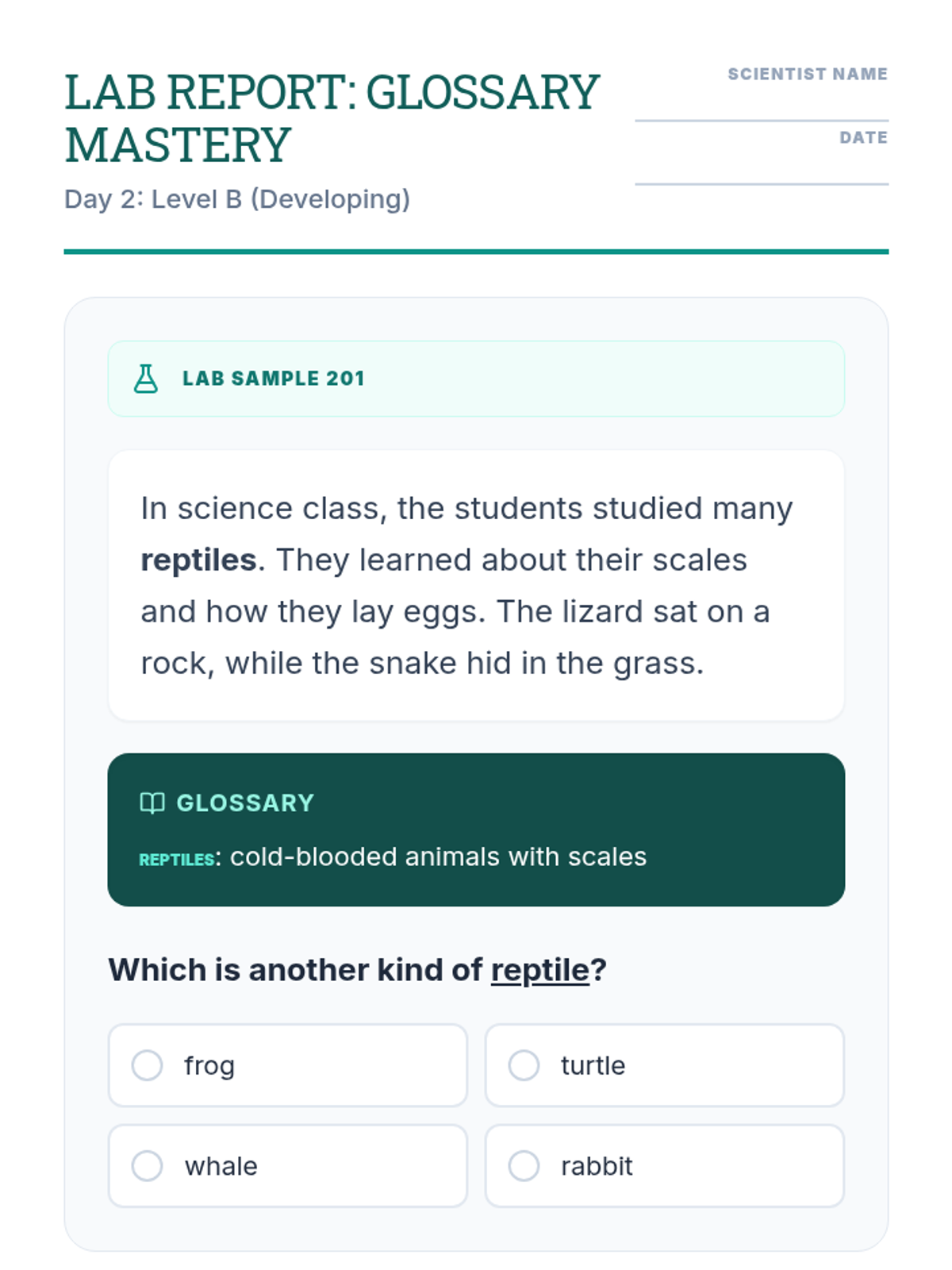Click the open book Glossary icon

pyautogui.click(x=152, y=802)
